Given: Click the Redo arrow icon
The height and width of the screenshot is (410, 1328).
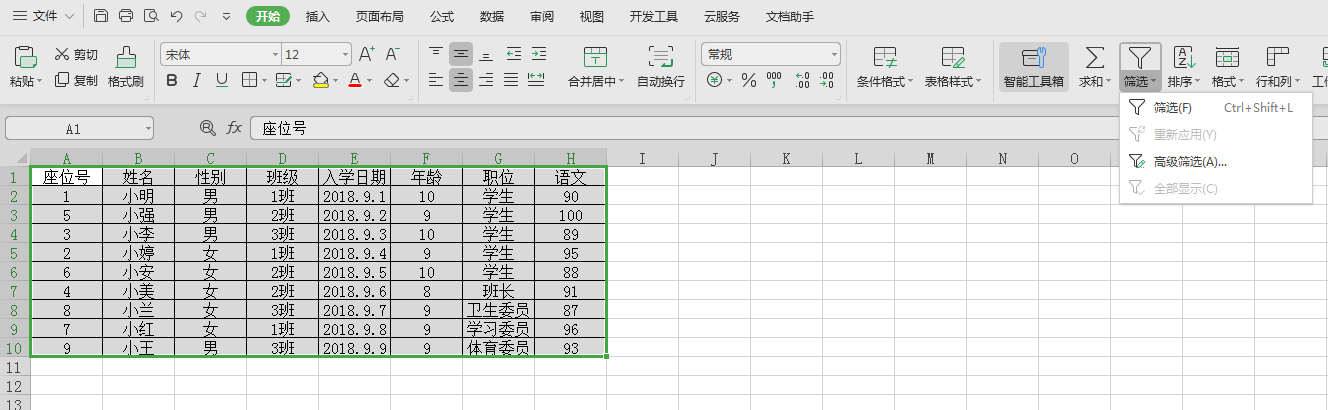Looking at the screenshot, I should 200,16.
